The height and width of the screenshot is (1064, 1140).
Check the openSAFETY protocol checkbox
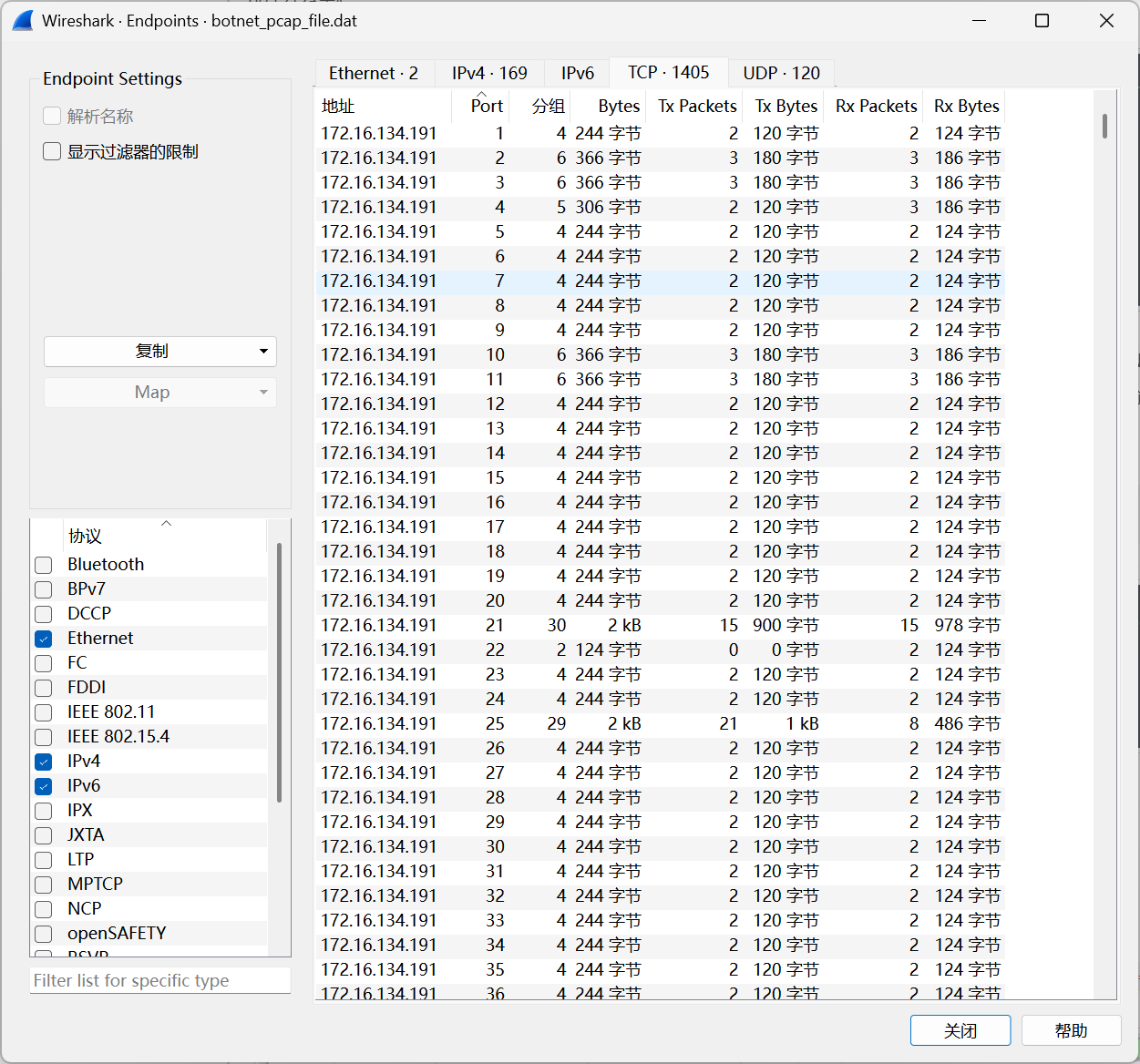[x=44, y=934]
